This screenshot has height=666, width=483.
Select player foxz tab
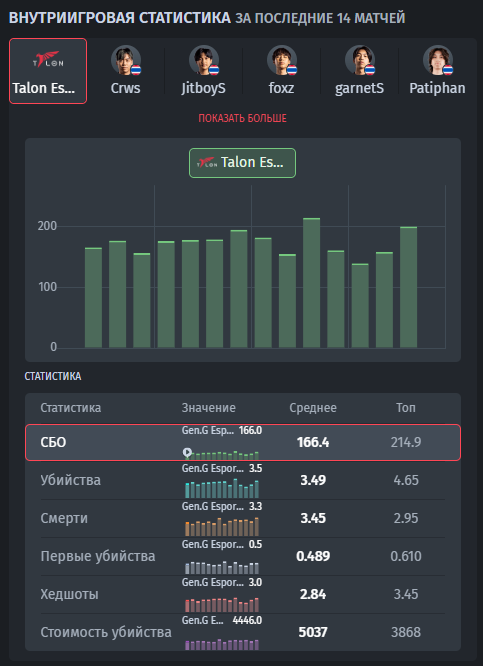click(282, 71)
